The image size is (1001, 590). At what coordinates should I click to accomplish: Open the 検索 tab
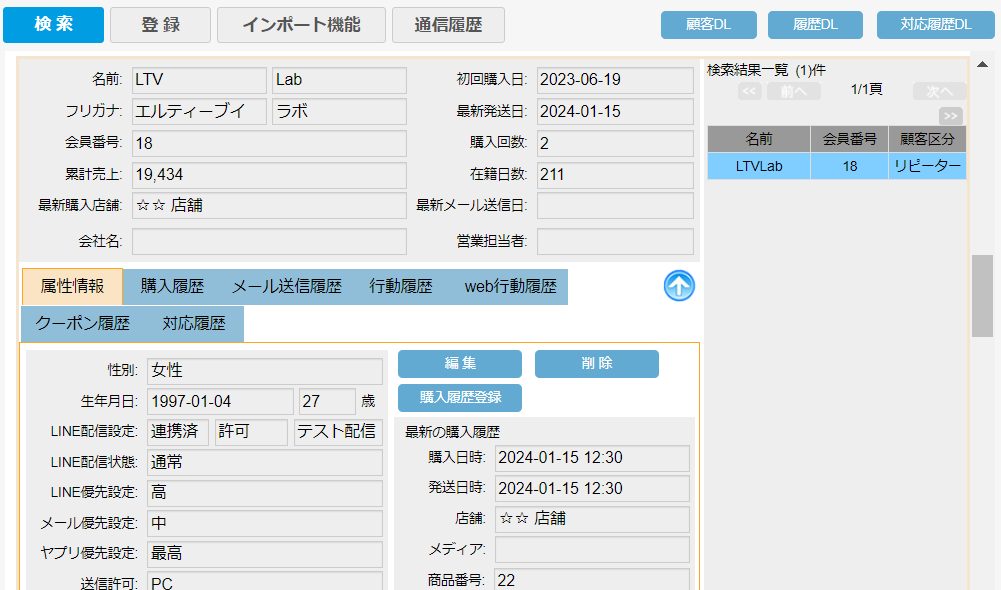tap(53, 25)
